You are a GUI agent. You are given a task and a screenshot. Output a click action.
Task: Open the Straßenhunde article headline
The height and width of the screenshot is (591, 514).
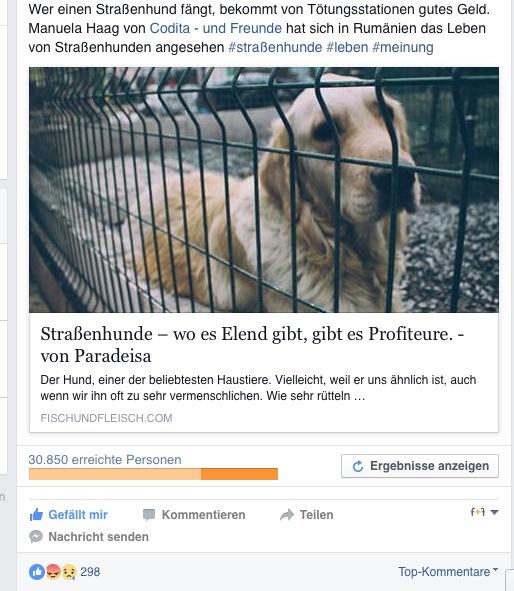[252, 344]
